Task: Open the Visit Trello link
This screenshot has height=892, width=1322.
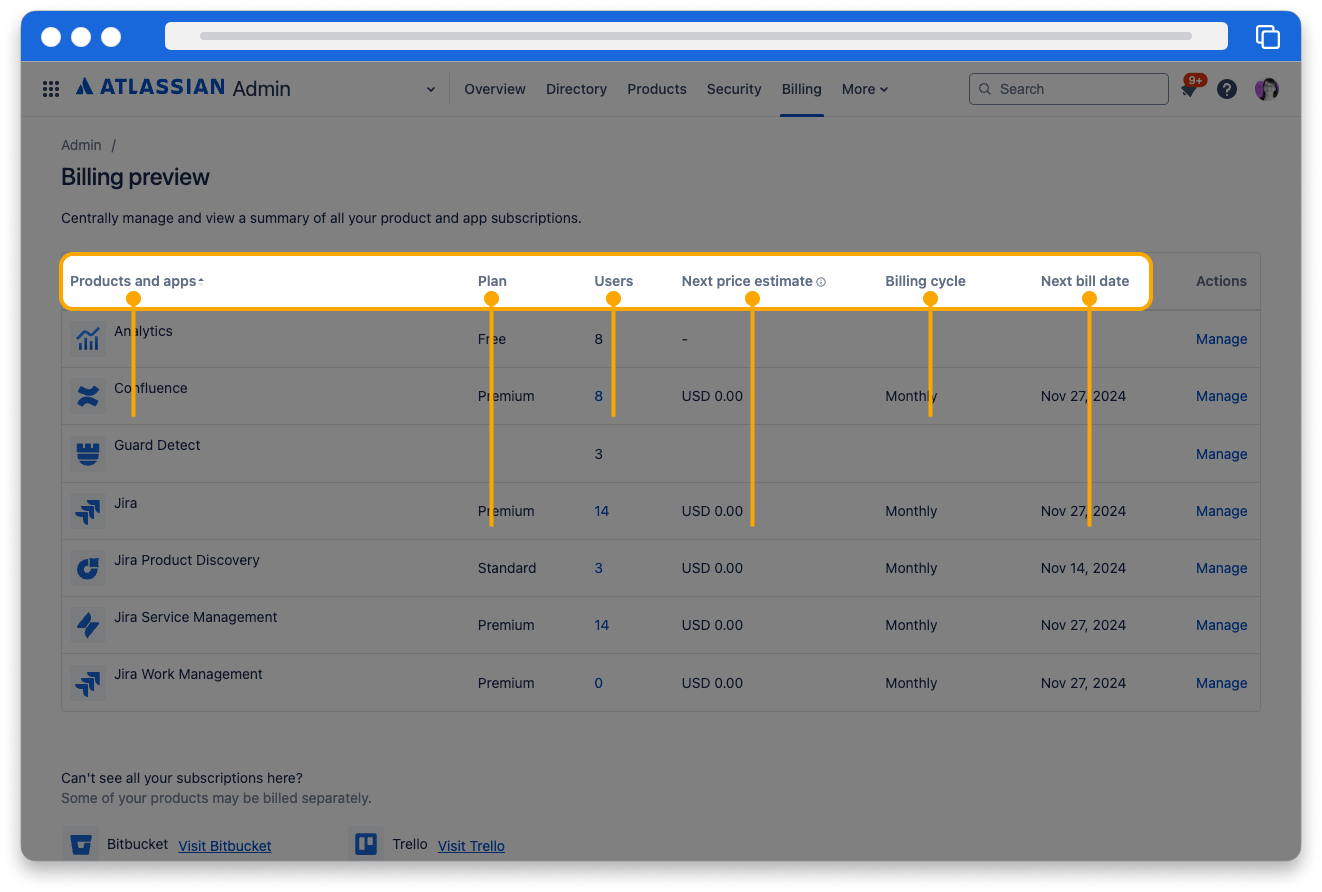Action: click(471, 846)
